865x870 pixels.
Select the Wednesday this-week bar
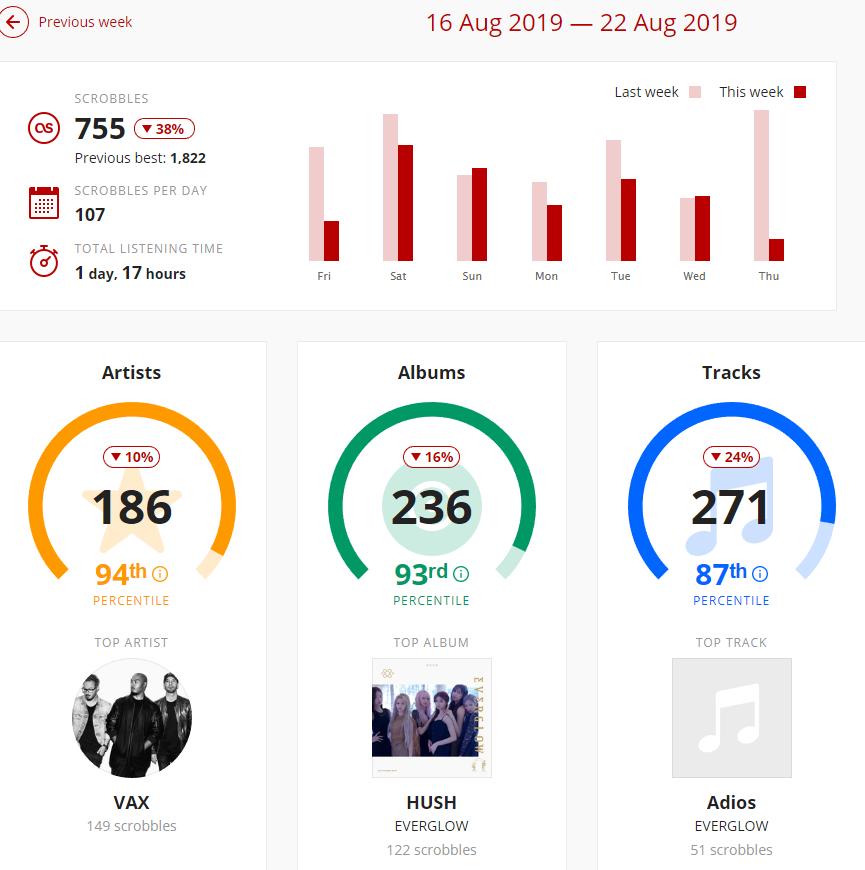(702, 228)
